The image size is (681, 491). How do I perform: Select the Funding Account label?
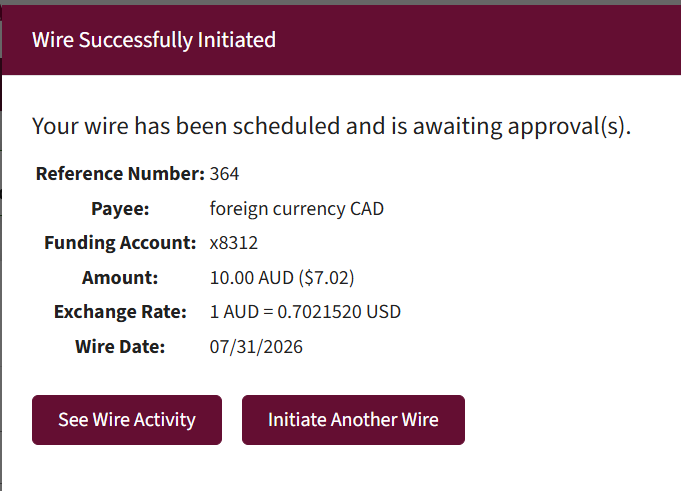click(120, 243)
